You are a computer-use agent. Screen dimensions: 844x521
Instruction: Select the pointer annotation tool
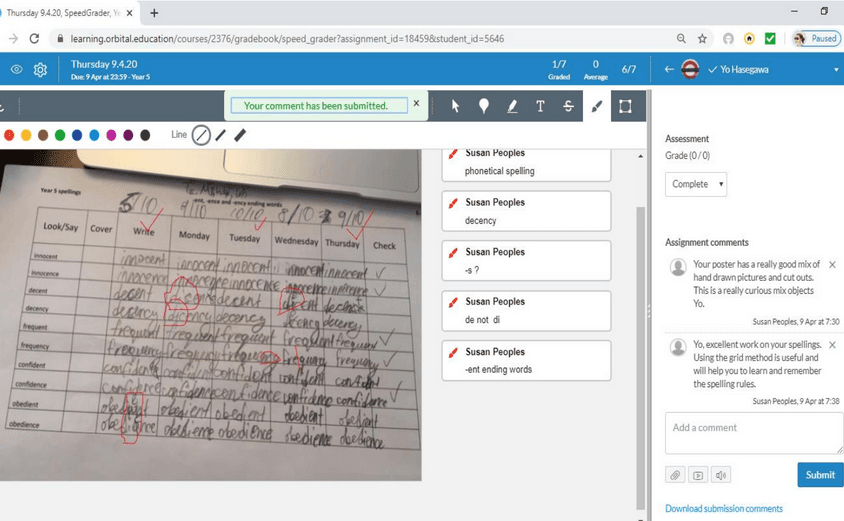pyautogui.click(x=455, y=106)
